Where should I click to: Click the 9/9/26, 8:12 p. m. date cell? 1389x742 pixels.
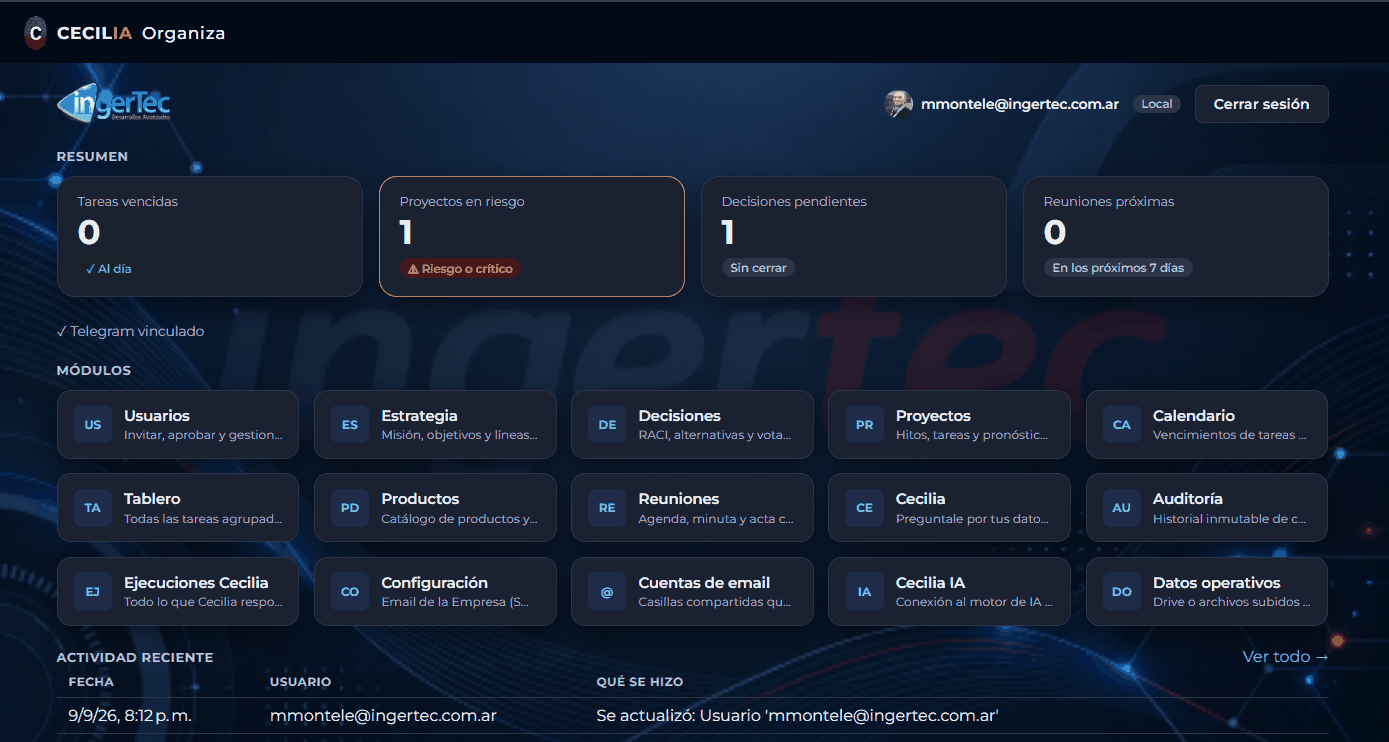click(x=130, y=716)
